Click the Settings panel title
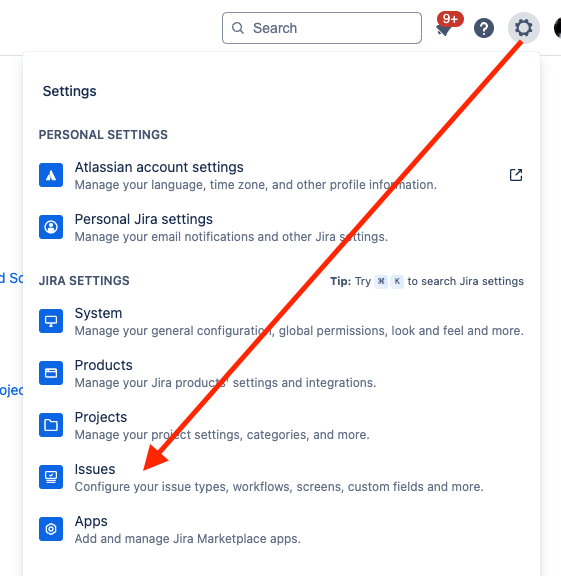The image size is (561, 576). (x=69, y=91)
